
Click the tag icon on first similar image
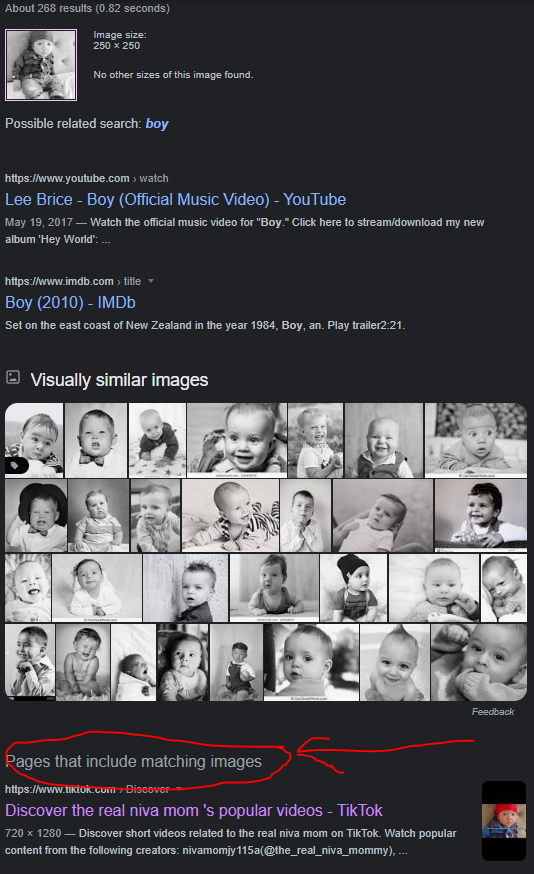pyautogui.click(x=16, y=465)
